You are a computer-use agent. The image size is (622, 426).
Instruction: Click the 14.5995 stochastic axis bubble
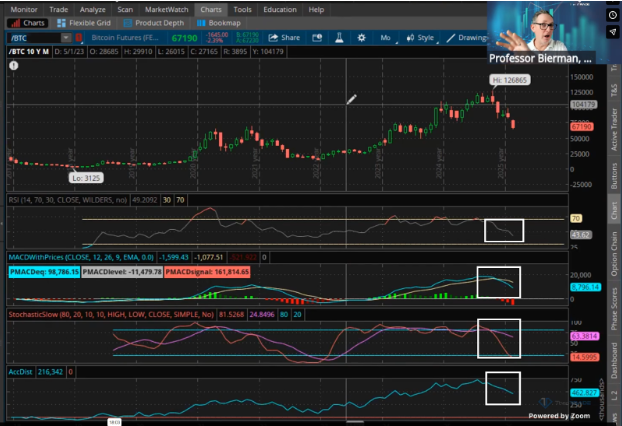(x=584, y=357)
